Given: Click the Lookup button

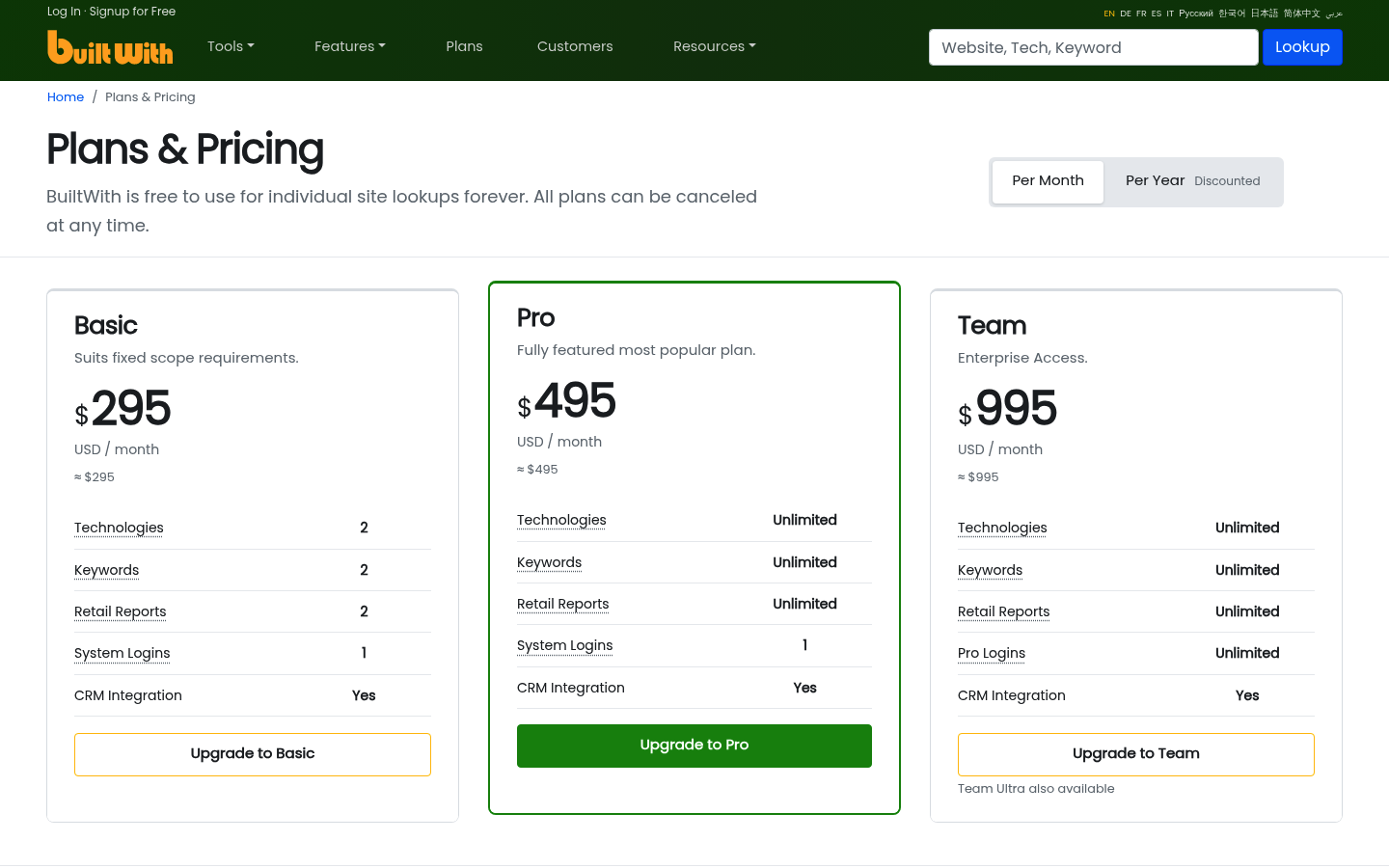Looking at the screenshot, I should pos(1302,47).
